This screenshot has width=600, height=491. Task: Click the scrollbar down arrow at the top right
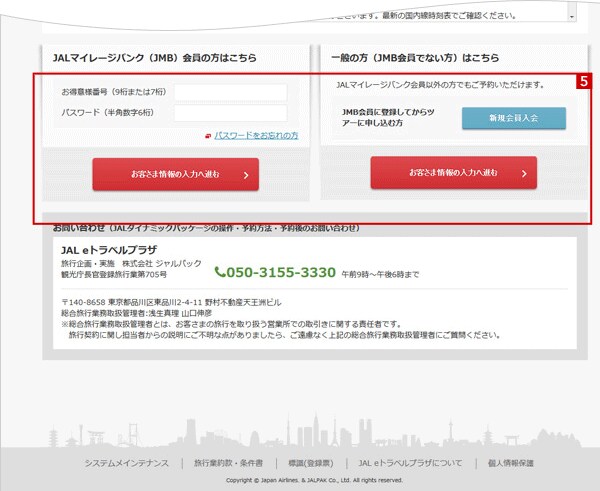[571, 17]
